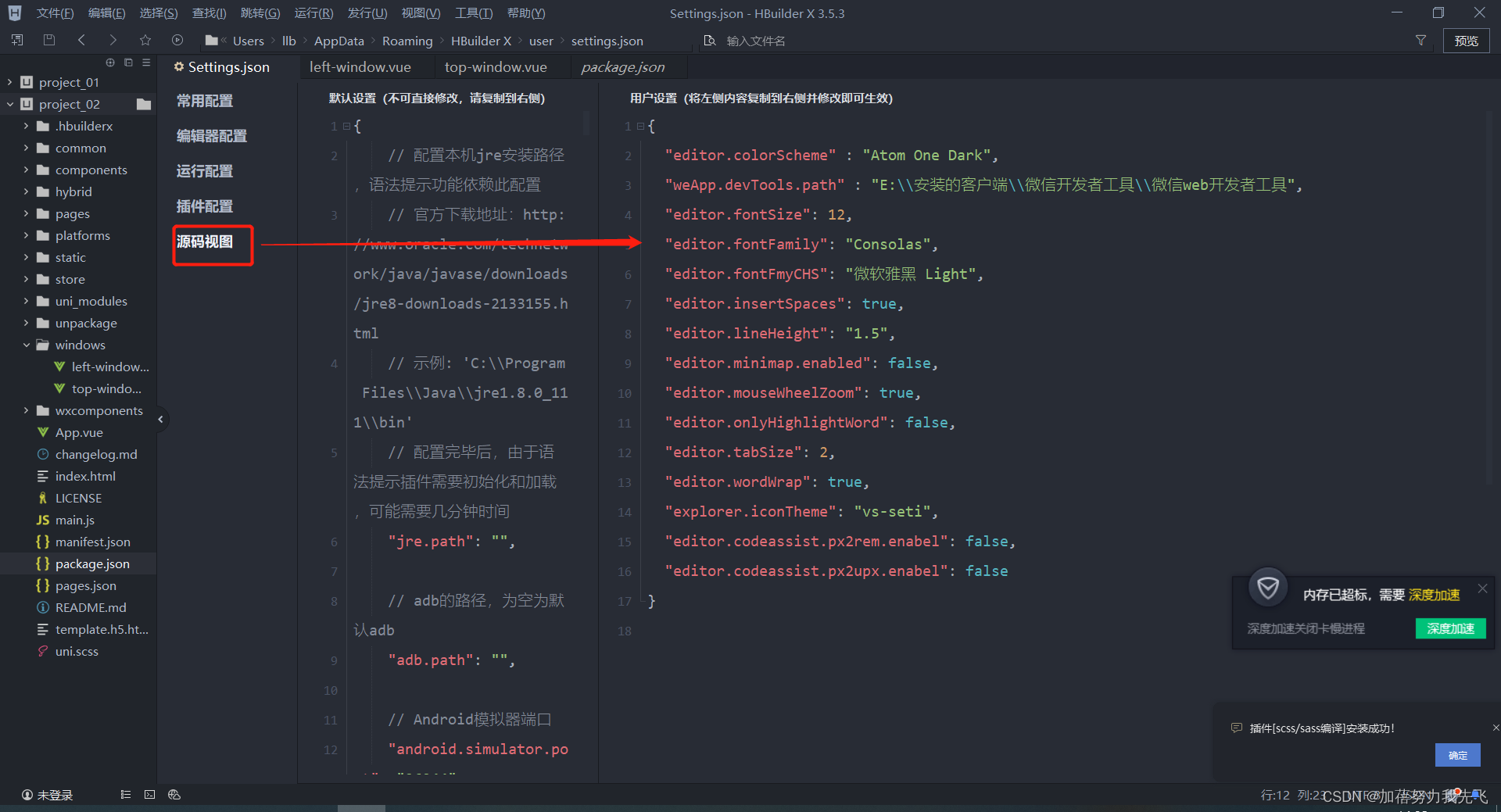Click line 行:12 position in status bar
The width and height of the screenshot is (1501, 812).
click(x=1275, y=795)
